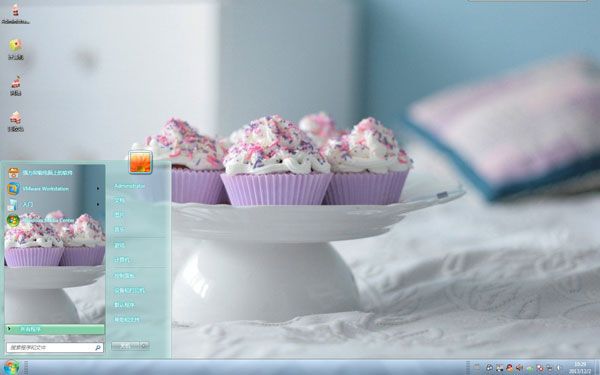Click the Getting Started document icon
The image size is (600, 375).
click(x=13, y=204)
